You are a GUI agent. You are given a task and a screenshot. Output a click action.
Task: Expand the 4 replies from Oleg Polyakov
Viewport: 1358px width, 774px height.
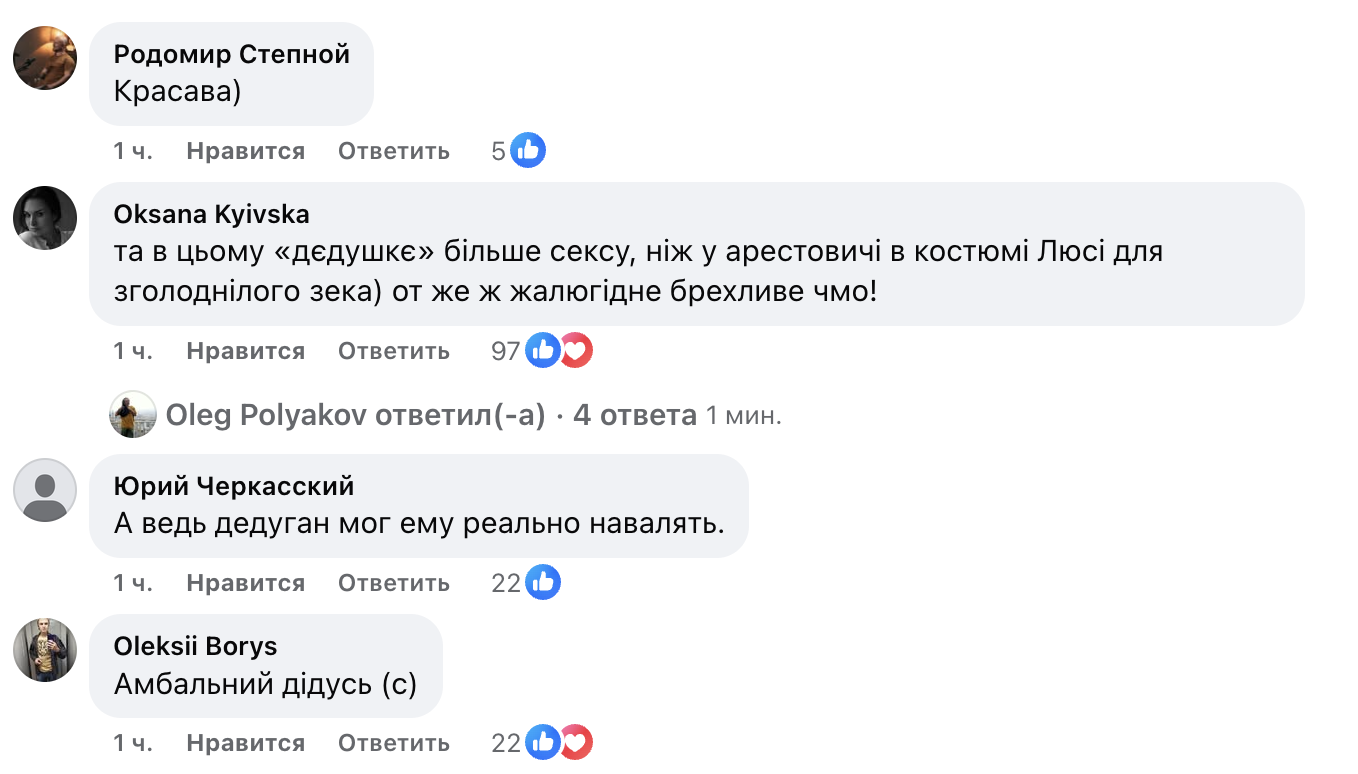[x=634, y=415]
